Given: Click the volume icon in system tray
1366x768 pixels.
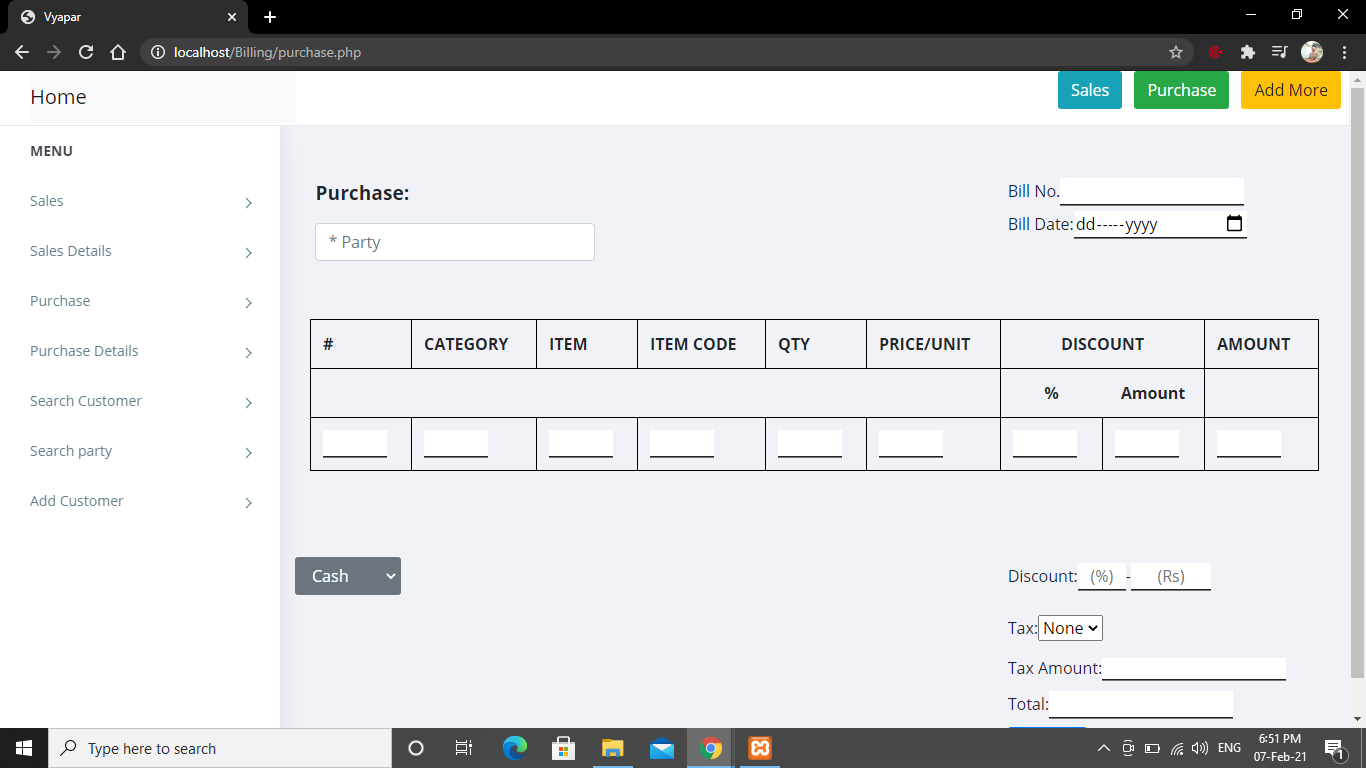Looking at the screenshot, I should pyautogui.click(x=1200, y=748).
